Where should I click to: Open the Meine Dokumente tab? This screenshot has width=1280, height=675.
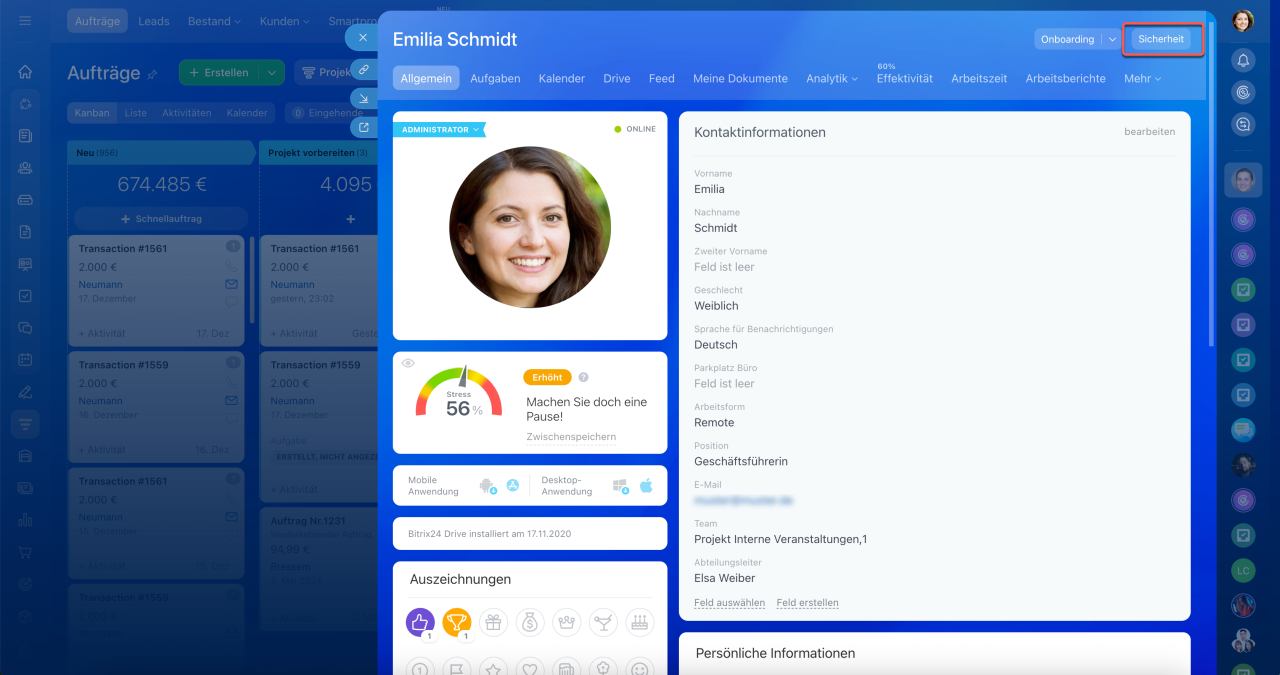740,78
